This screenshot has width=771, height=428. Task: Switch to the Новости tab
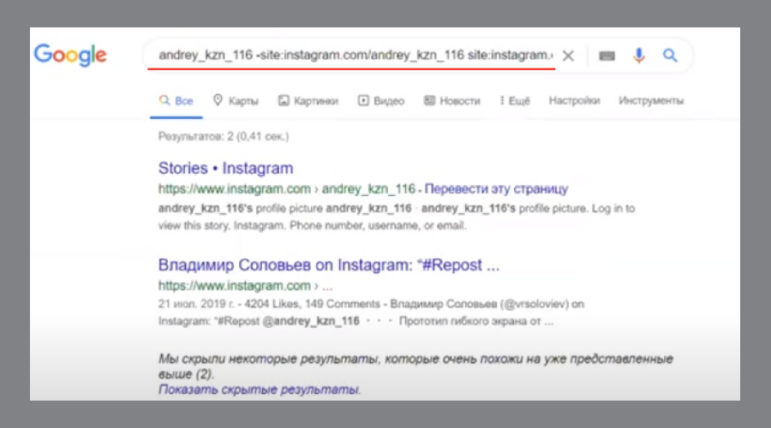459,101
